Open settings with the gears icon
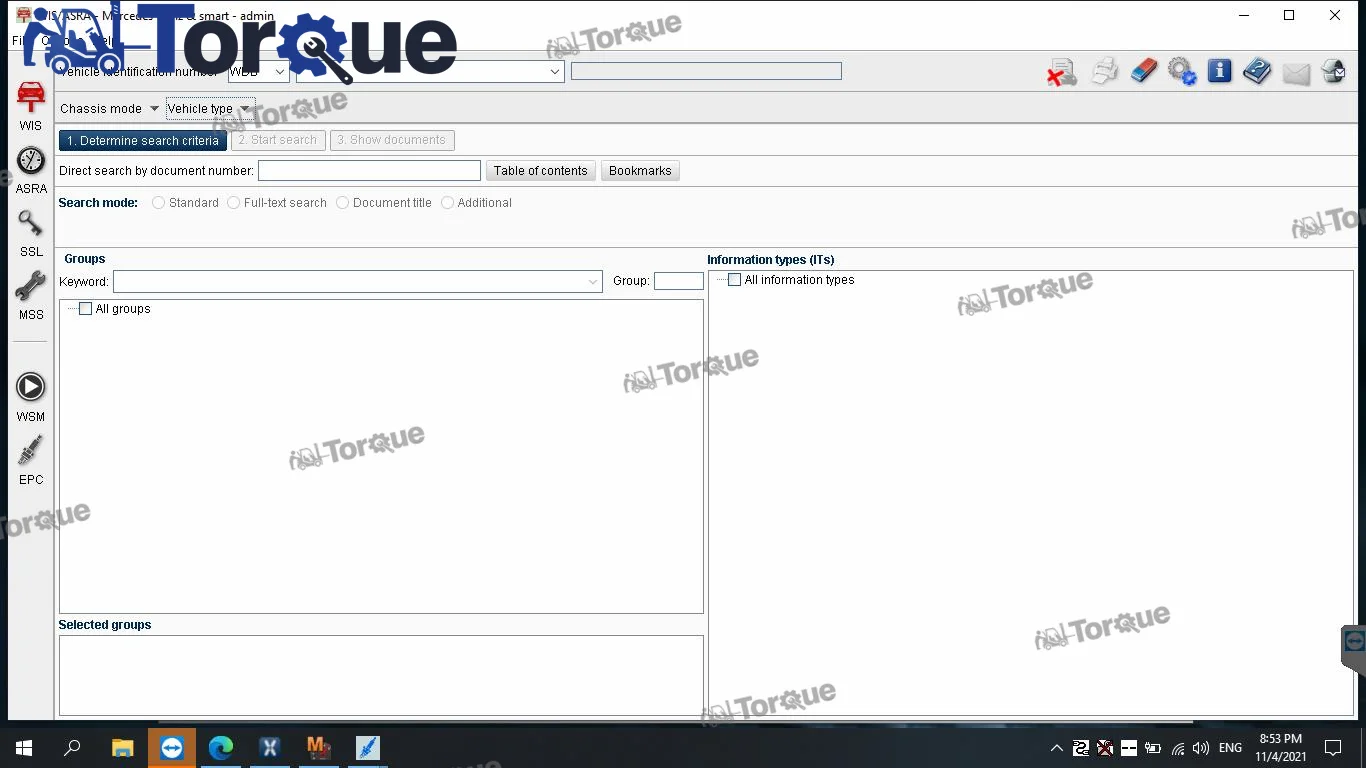Screen dimensions: 1366x768 tap(1182, 72)
